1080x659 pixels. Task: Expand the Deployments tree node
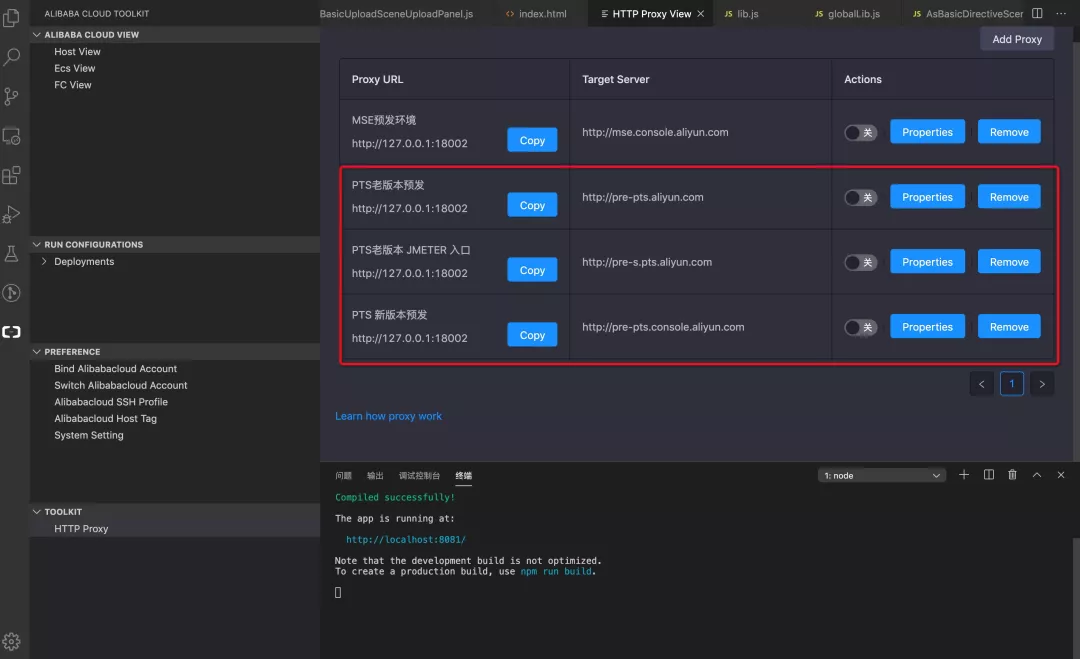coord(44,262)
